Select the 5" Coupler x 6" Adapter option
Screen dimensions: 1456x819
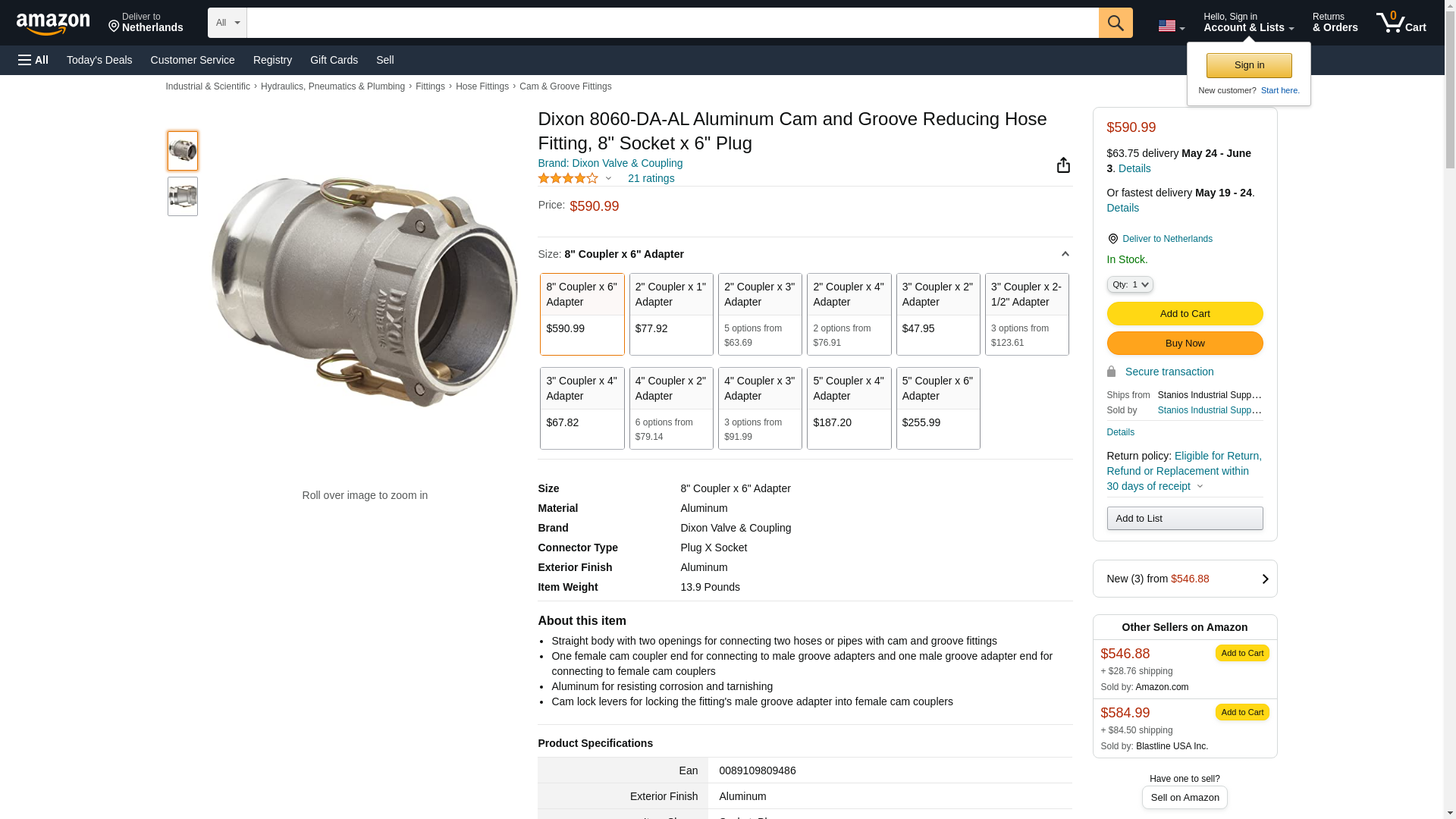tap(938, 408)
